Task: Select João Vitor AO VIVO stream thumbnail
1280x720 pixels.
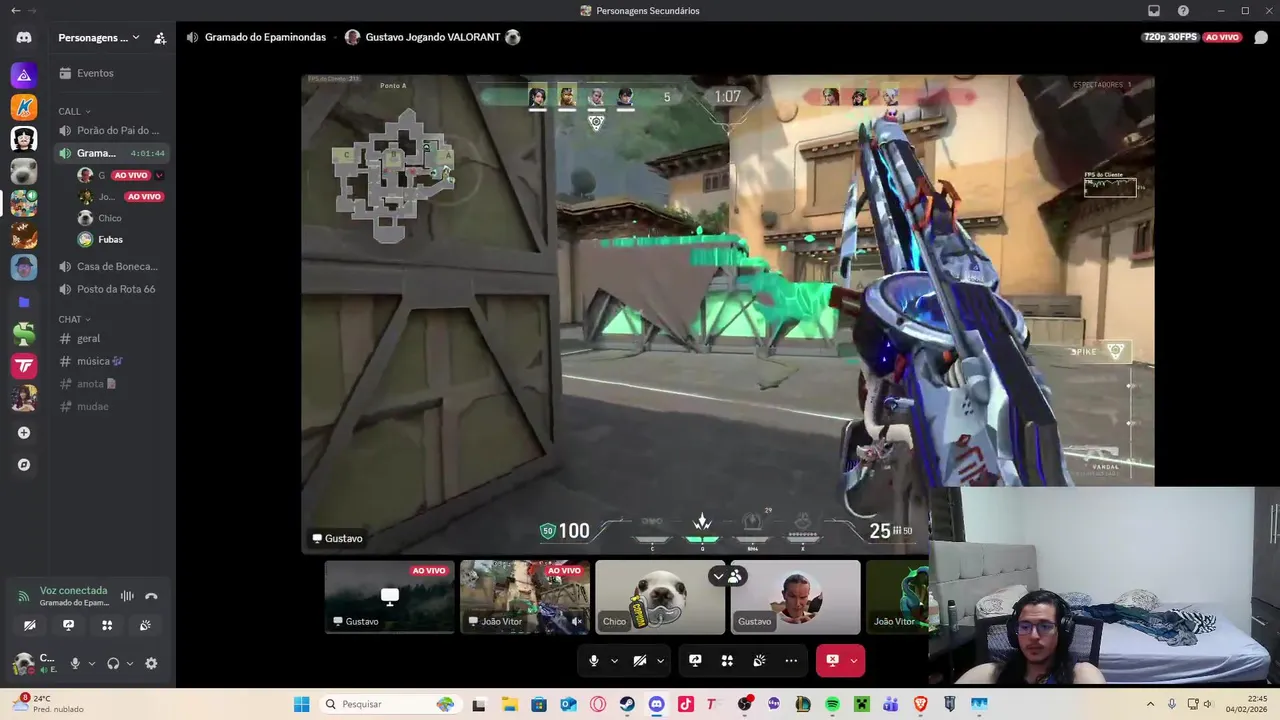Action: 525,597
